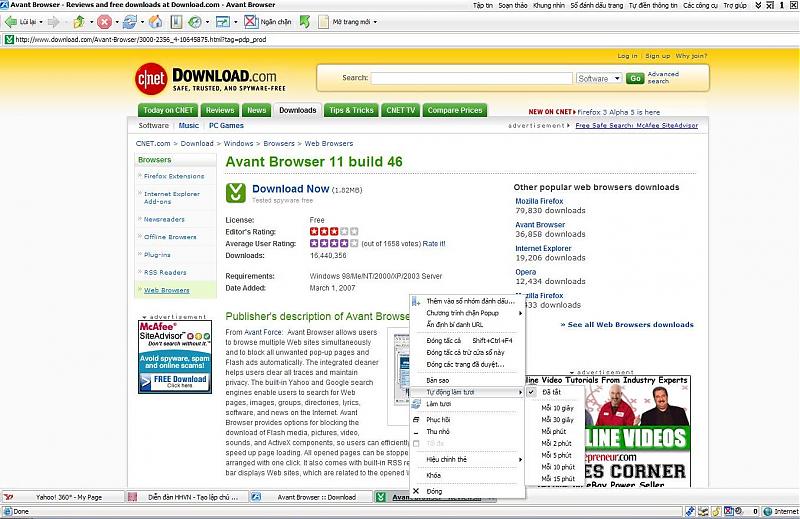Viewport: 800px width, 519px height.
Task: Click the red Stop loading icon
Action: click(104, 21)
